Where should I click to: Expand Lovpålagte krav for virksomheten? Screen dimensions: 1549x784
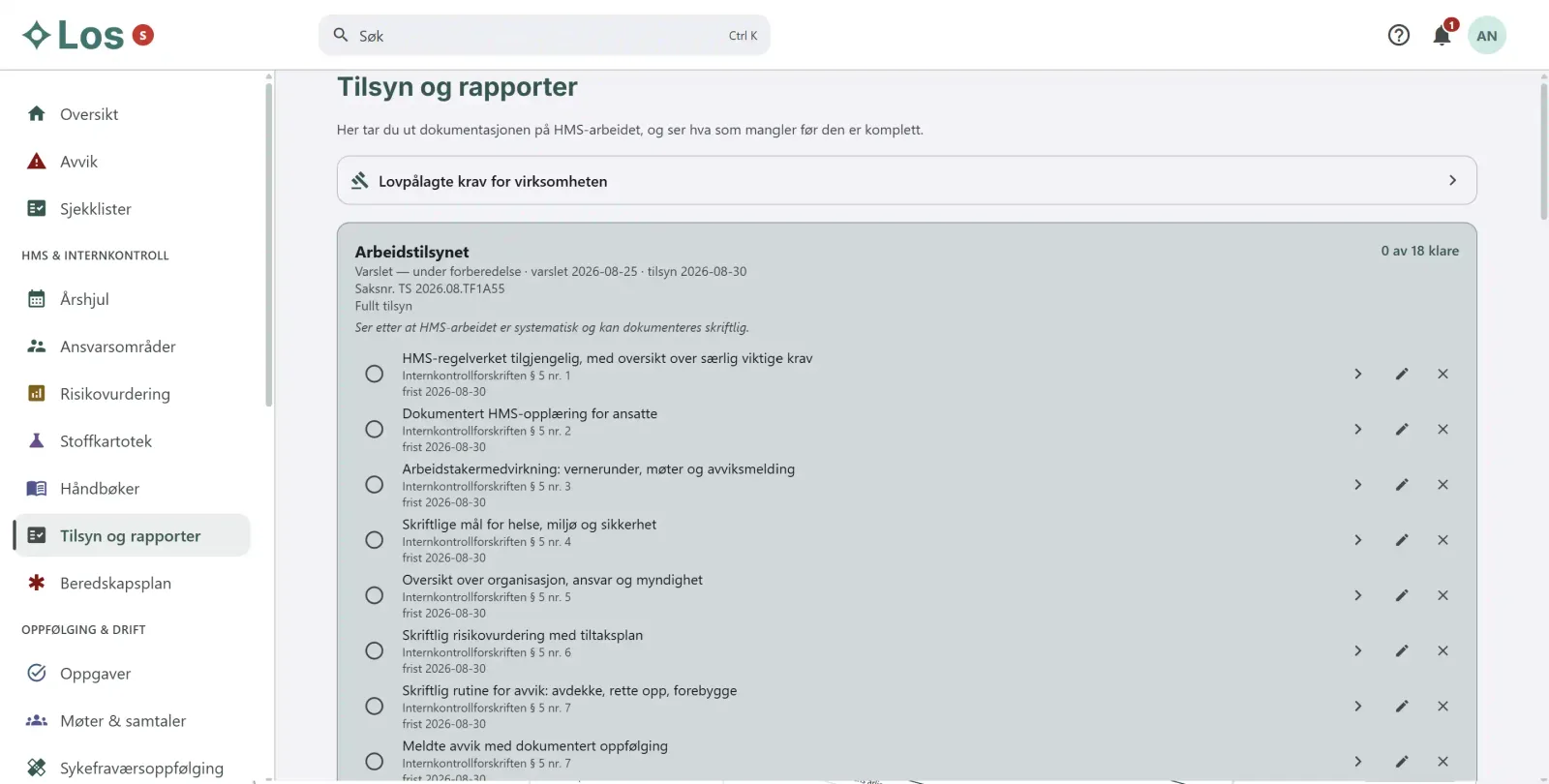point(906,181)
